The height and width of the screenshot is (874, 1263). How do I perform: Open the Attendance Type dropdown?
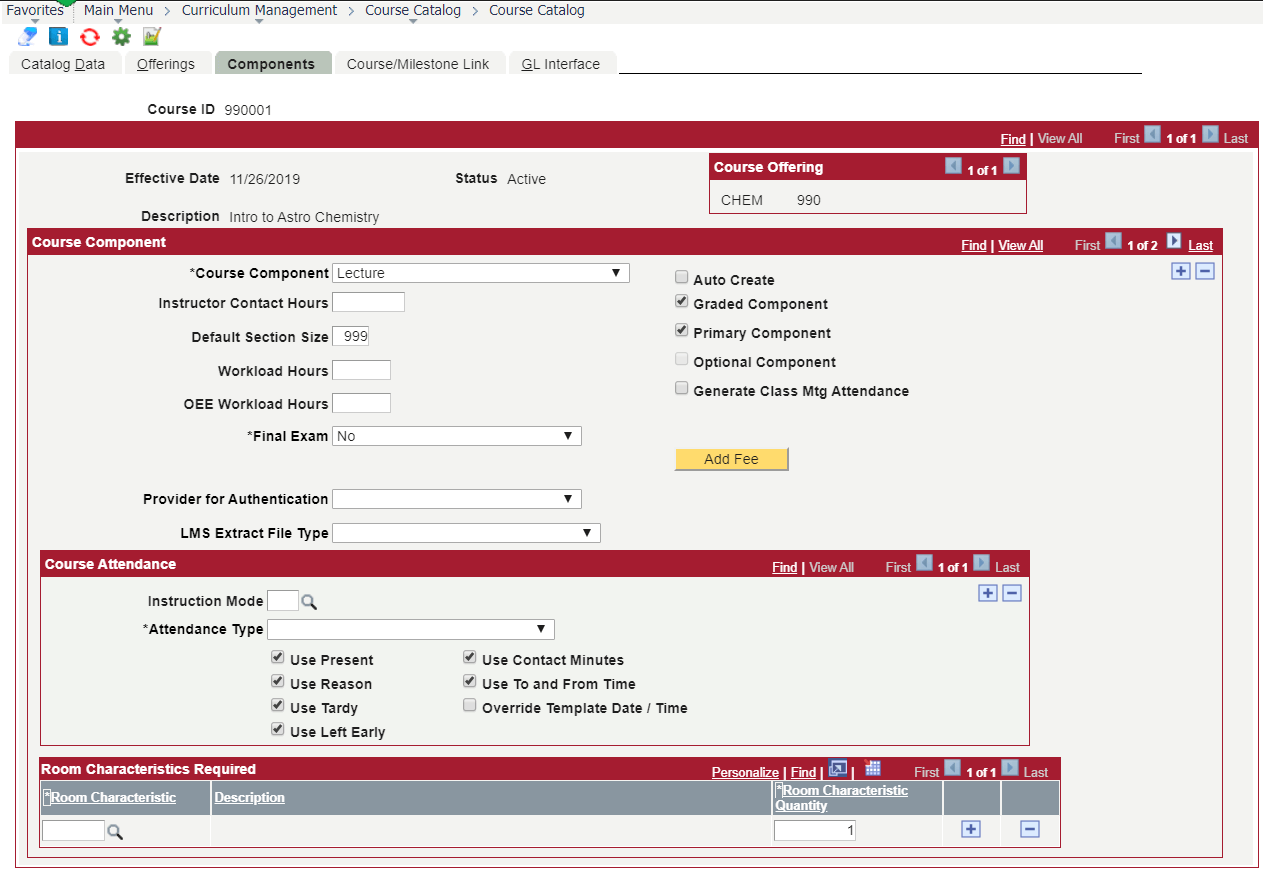(410, 629)
